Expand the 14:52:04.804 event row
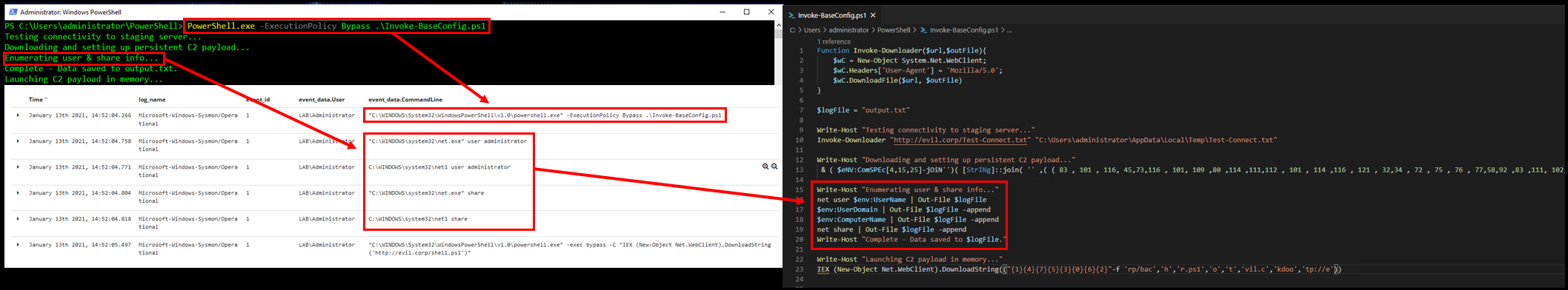 (18, 193)
